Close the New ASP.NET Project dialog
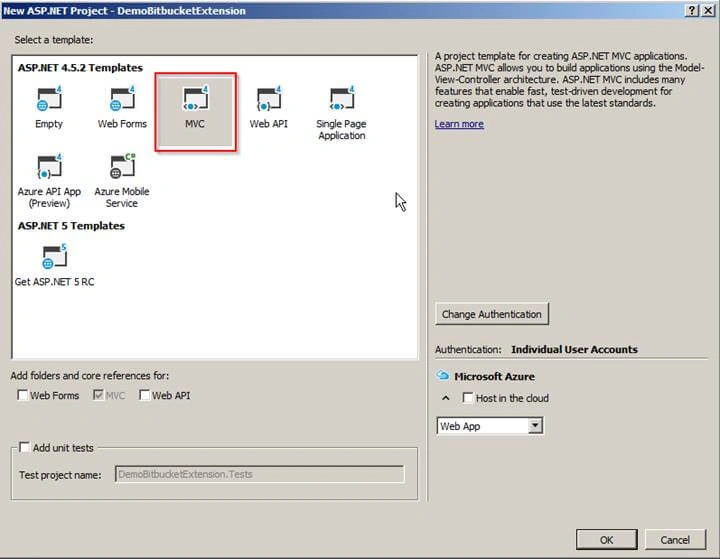720x559 pixels. (x=708, y=11)
